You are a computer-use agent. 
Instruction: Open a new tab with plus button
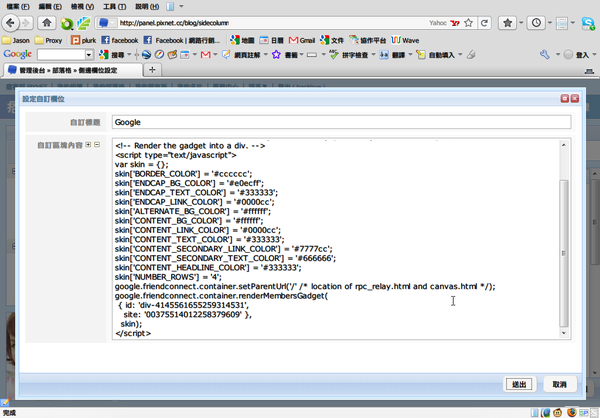152,70
